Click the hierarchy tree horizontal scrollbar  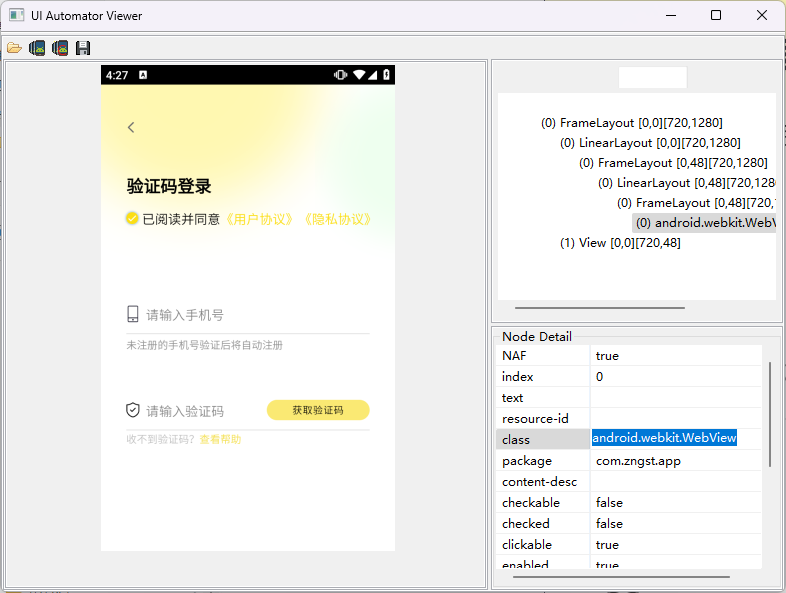pos(599,308)
